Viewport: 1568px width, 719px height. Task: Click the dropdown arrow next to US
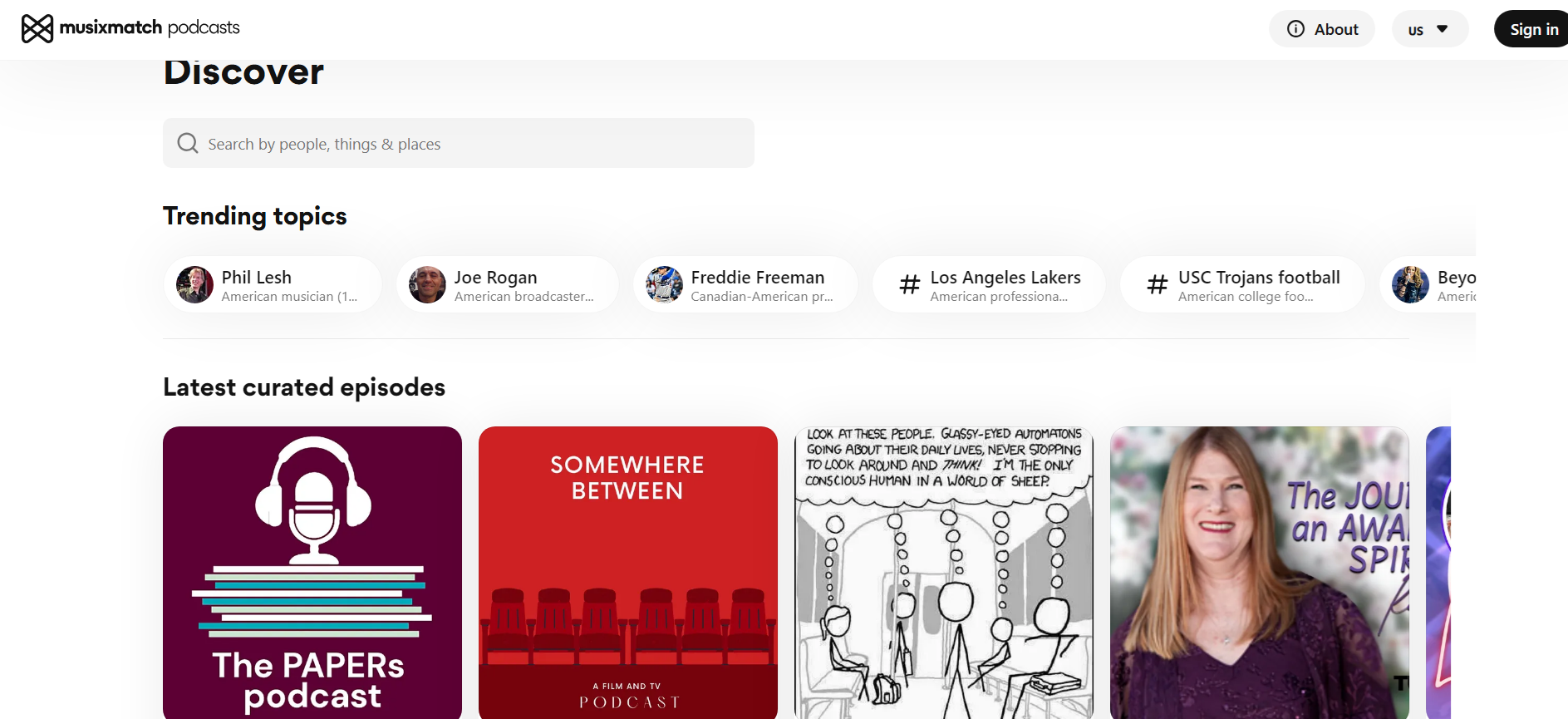pyautogui.click(x=1443, y=29)
